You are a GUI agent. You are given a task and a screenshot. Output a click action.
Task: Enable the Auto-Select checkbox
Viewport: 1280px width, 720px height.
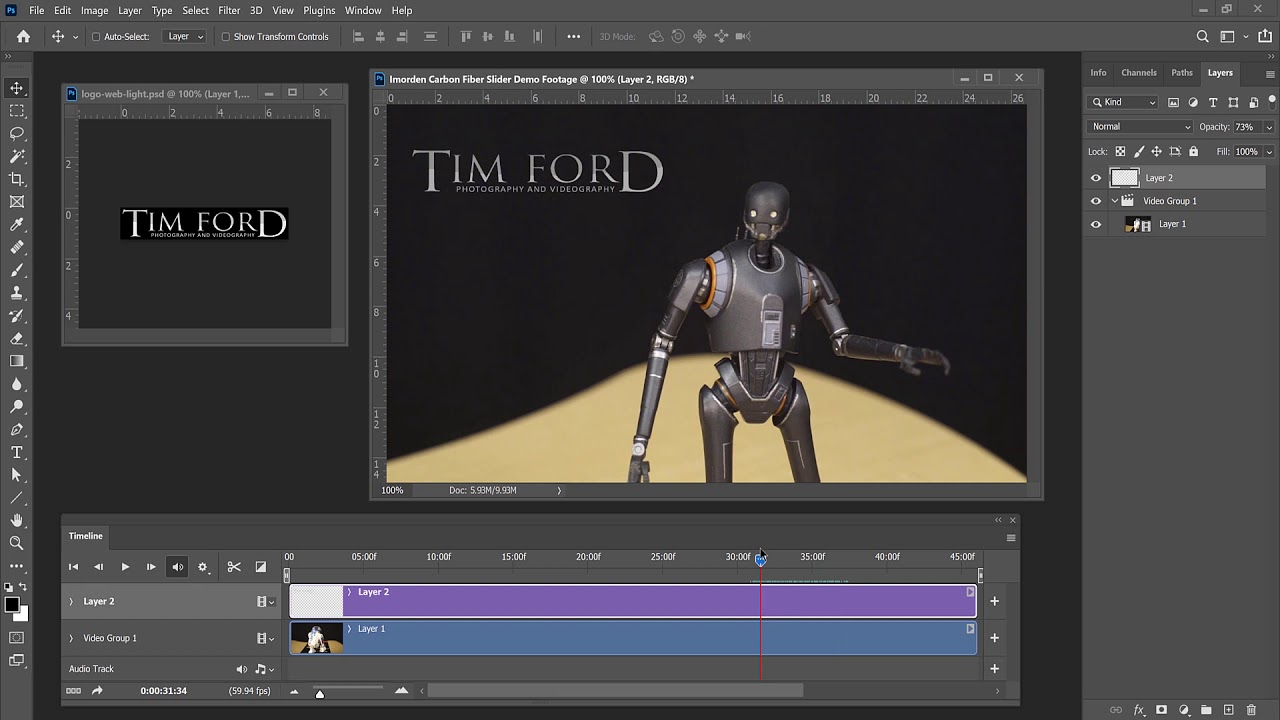pyautogui.click(x=96, y=37)
